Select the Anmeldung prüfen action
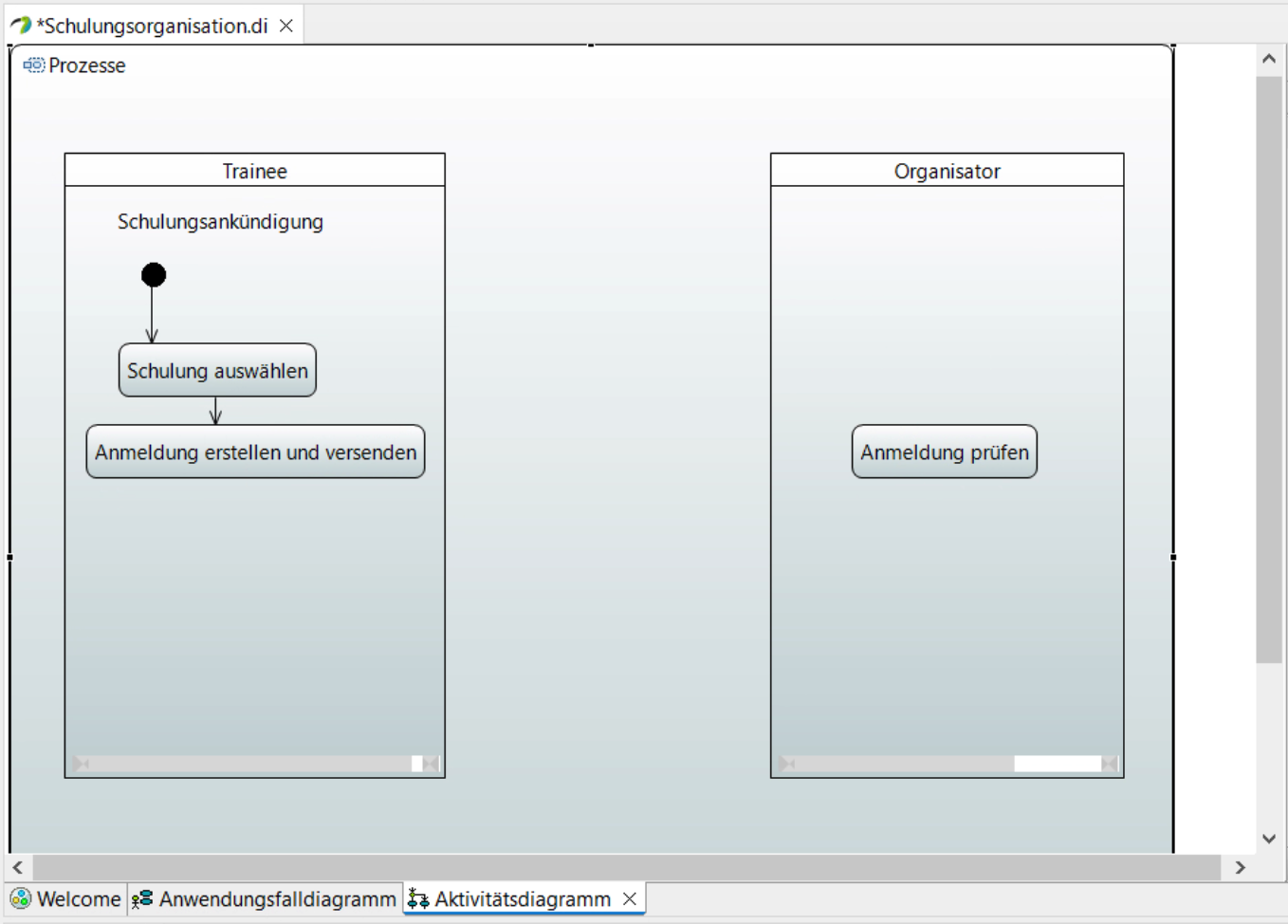 point(945,452)
